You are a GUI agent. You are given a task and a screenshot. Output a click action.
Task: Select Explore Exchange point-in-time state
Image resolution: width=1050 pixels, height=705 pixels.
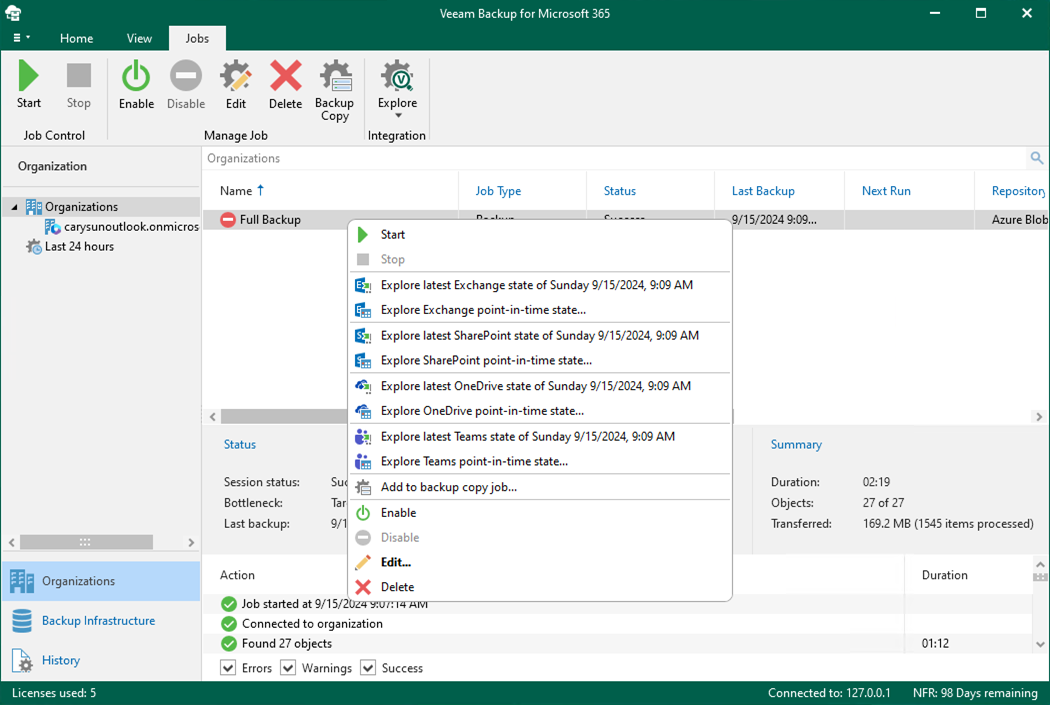540,310
